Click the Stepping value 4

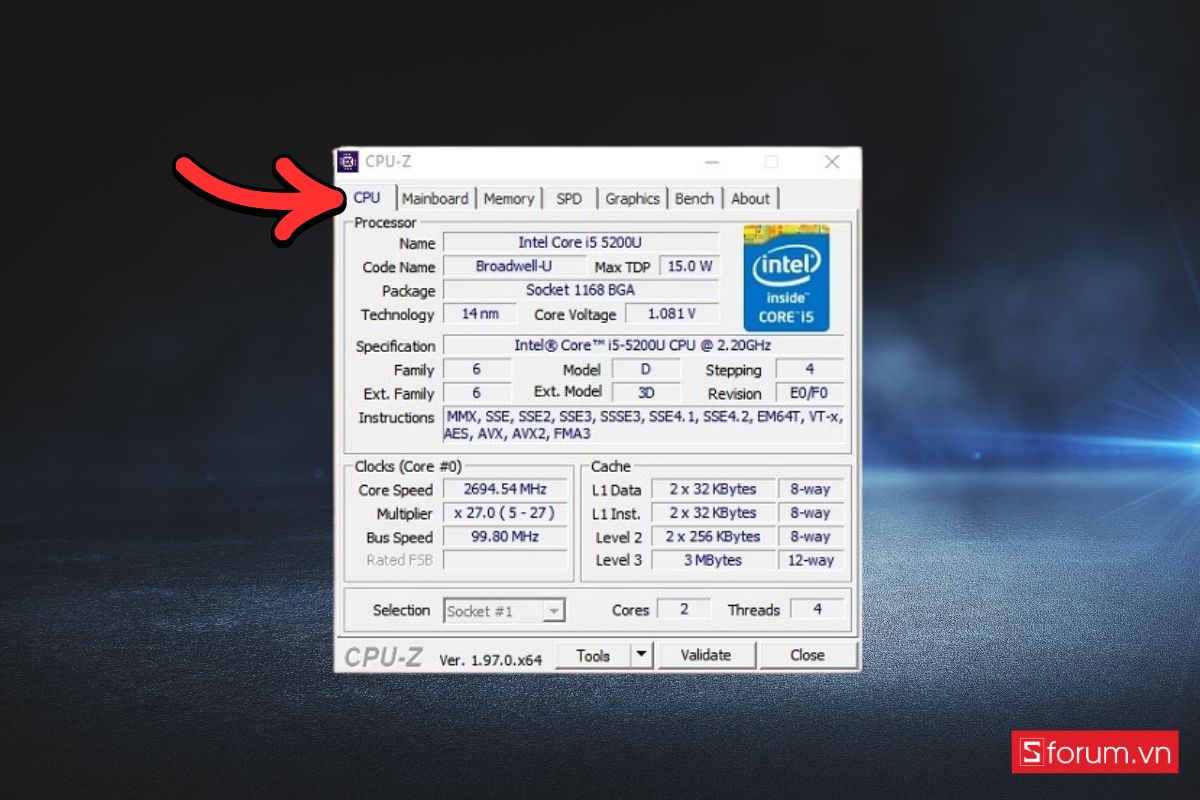tap(810, 370)
